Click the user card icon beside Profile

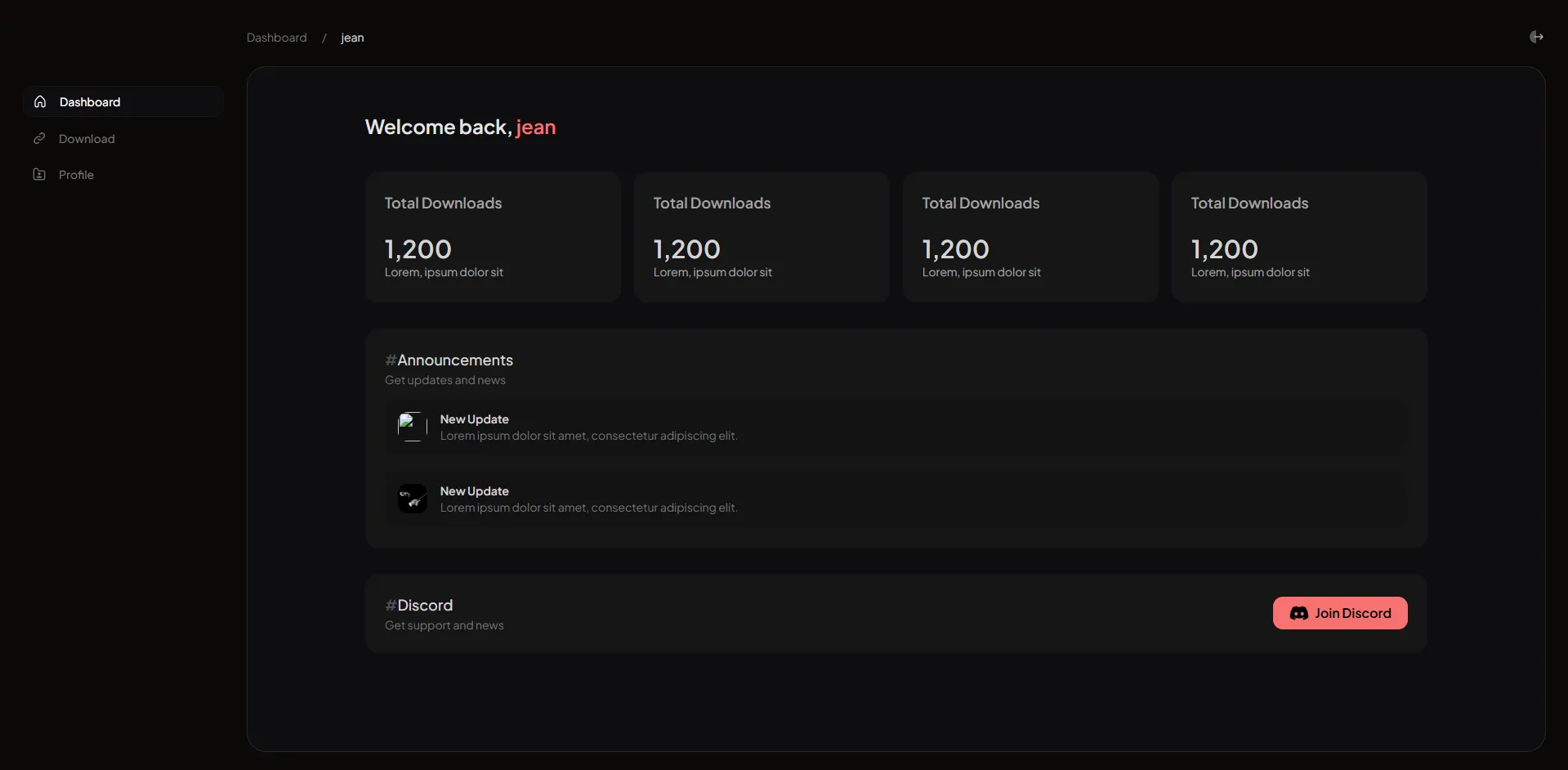[x=39, y=174]
